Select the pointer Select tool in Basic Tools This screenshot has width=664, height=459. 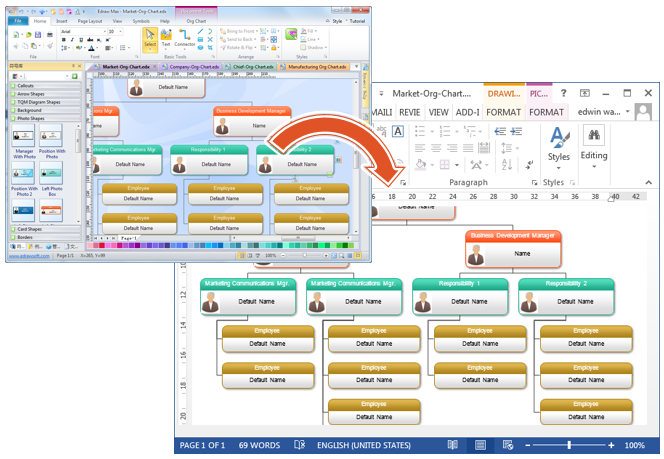(x=150, y=39)
